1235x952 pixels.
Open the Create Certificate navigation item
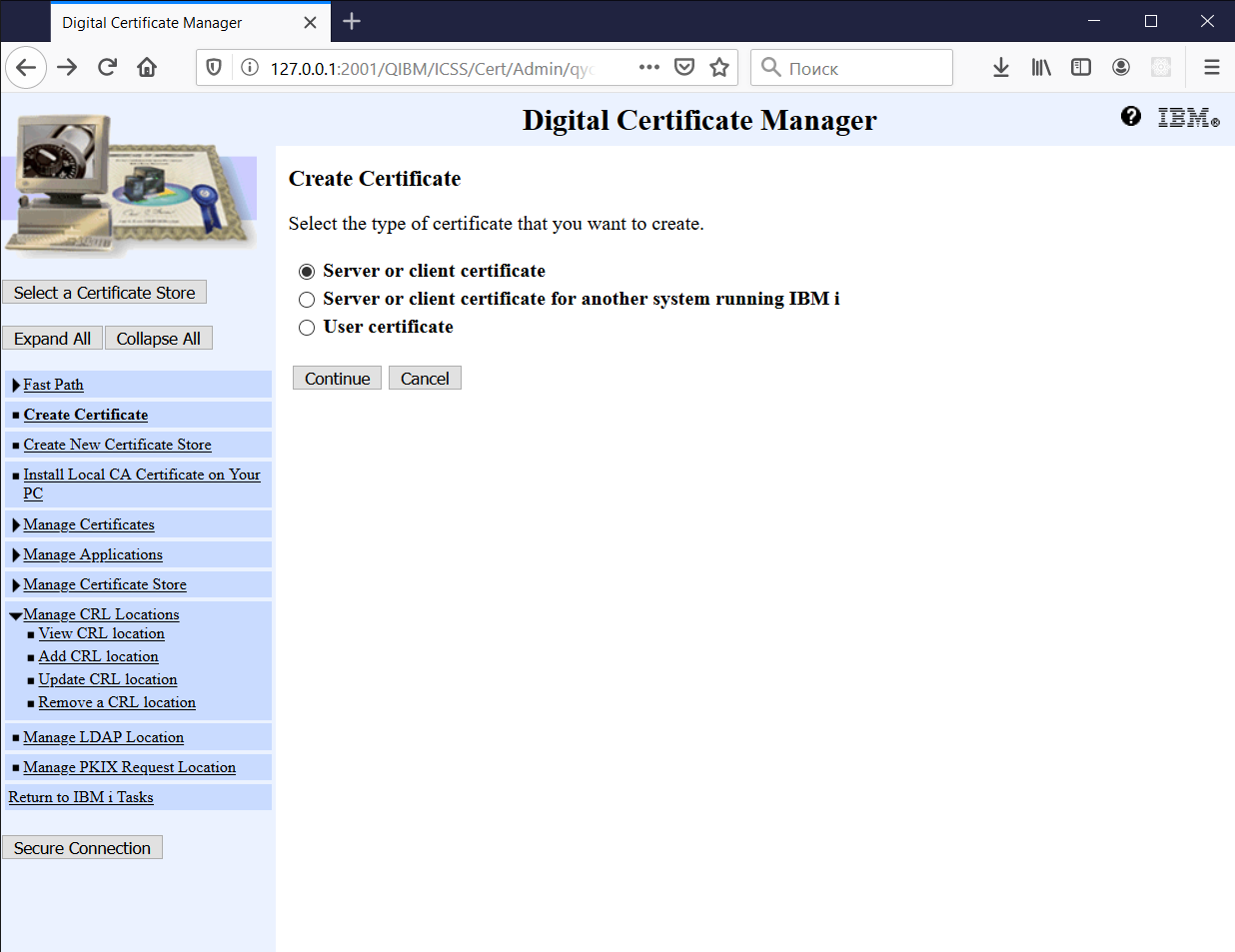(86, 415)
